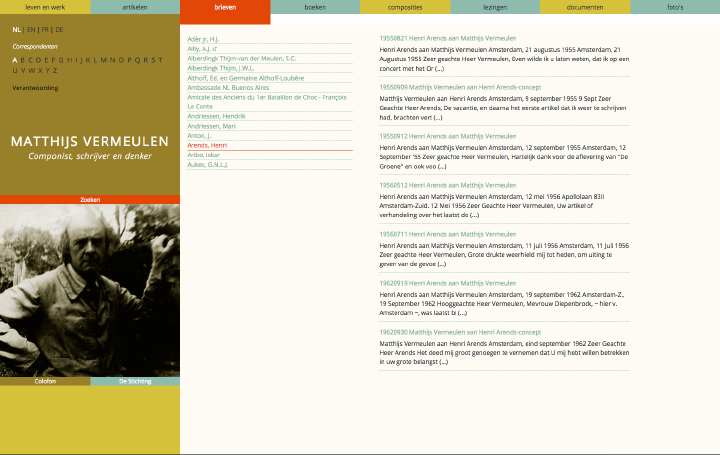Click the Vermeulen portrait photo
Viewport: 720px width, 455px height.
pyautogui.click(x=90, y=291)
